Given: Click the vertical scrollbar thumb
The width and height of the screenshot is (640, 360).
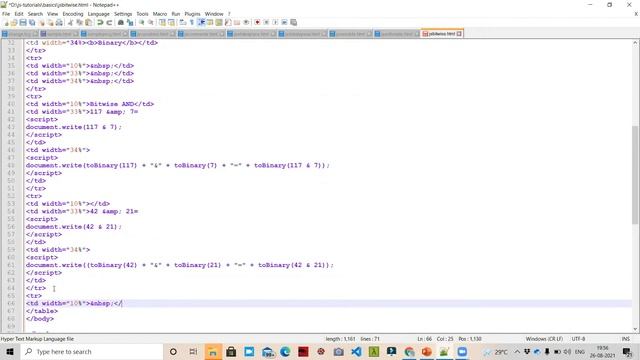Looking at the screenshot, I should click(x=636, y=175).
